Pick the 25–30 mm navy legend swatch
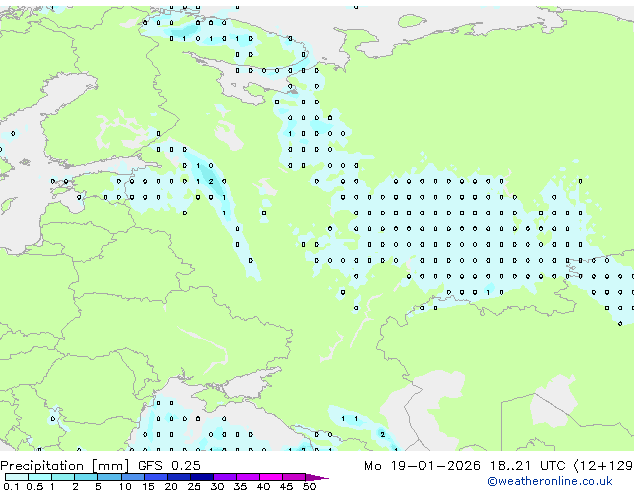Image resolution: width=634 pixels, height=490 pixels. click(201, 477)
